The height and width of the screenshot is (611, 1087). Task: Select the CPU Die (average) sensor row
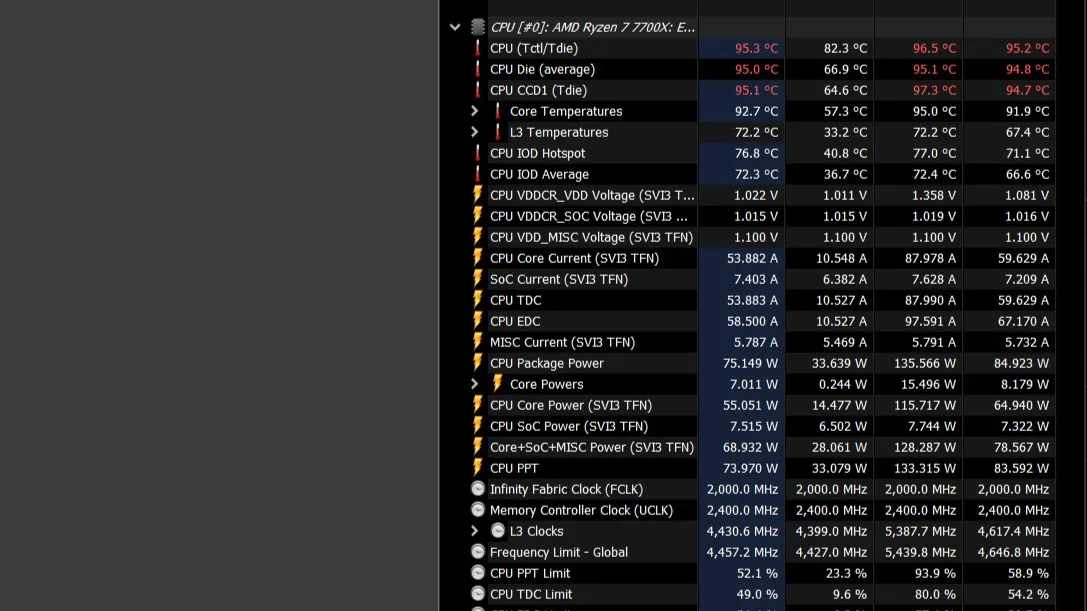point(542,69)
